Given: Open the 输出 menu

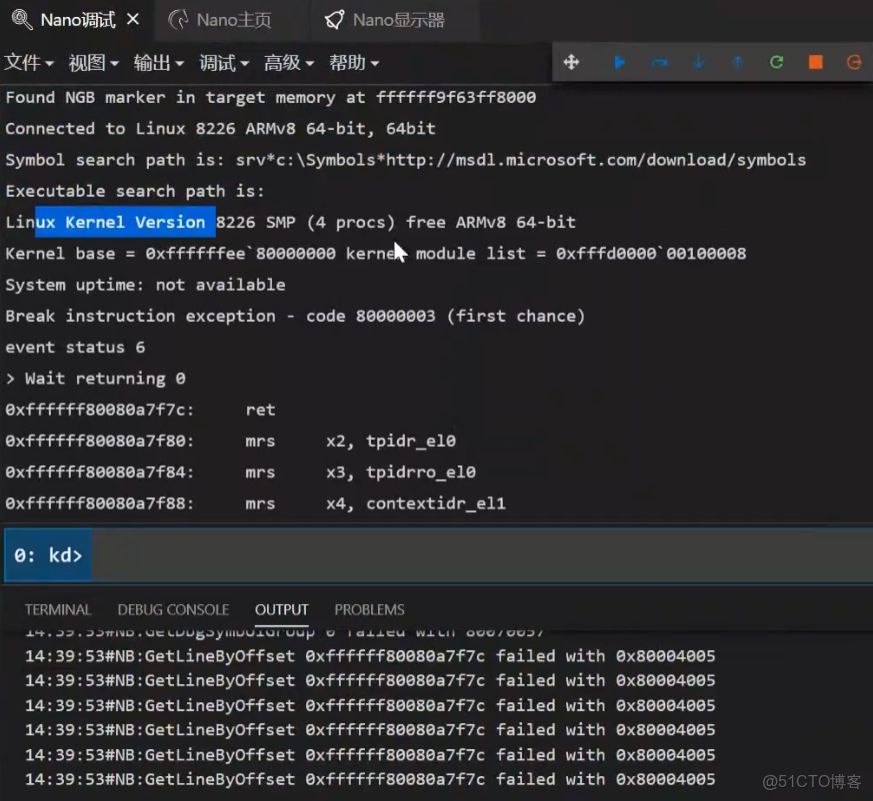Looking at the screenshot, I should tap(158, 62).
